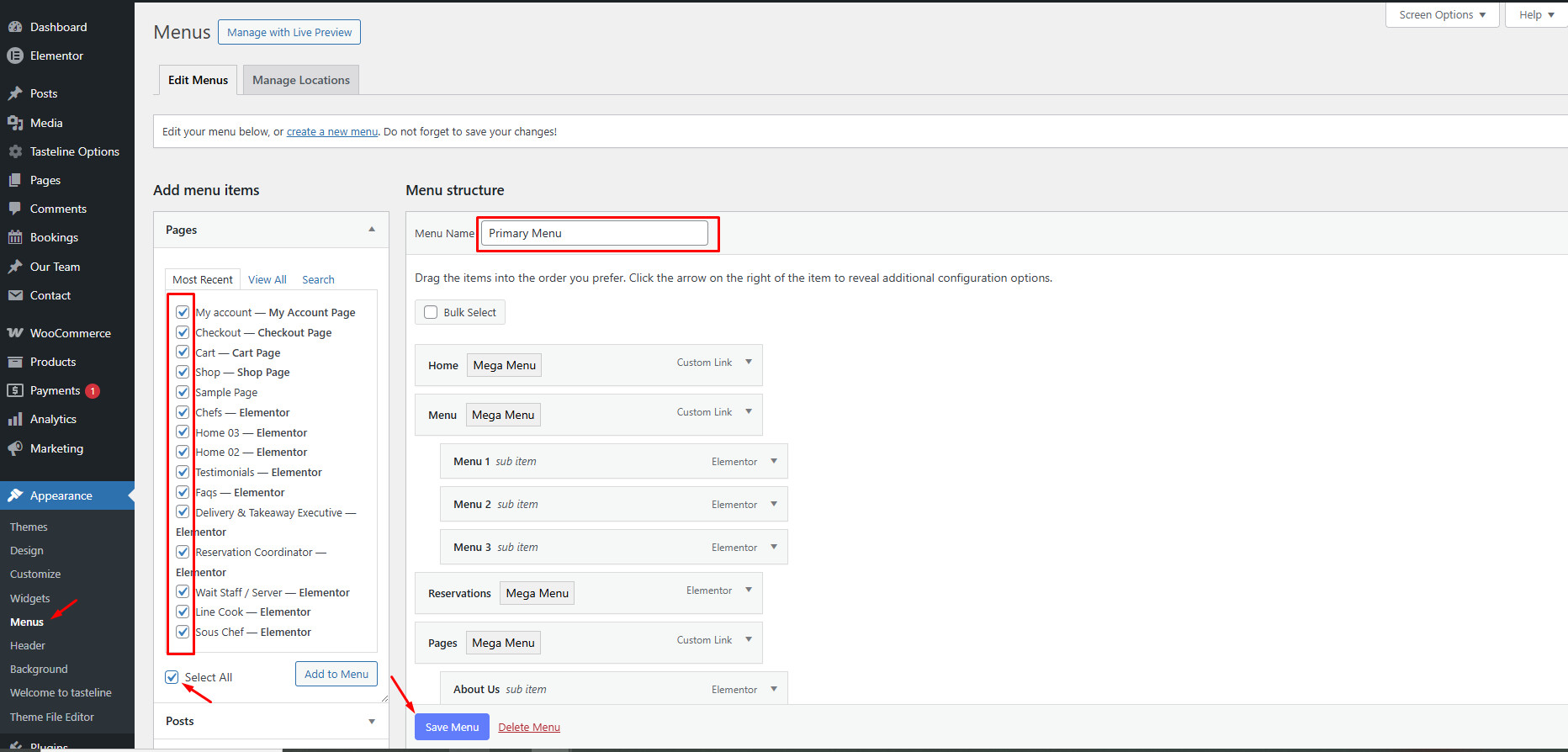Switch to the Manage Locations tab

pos(301,80)
